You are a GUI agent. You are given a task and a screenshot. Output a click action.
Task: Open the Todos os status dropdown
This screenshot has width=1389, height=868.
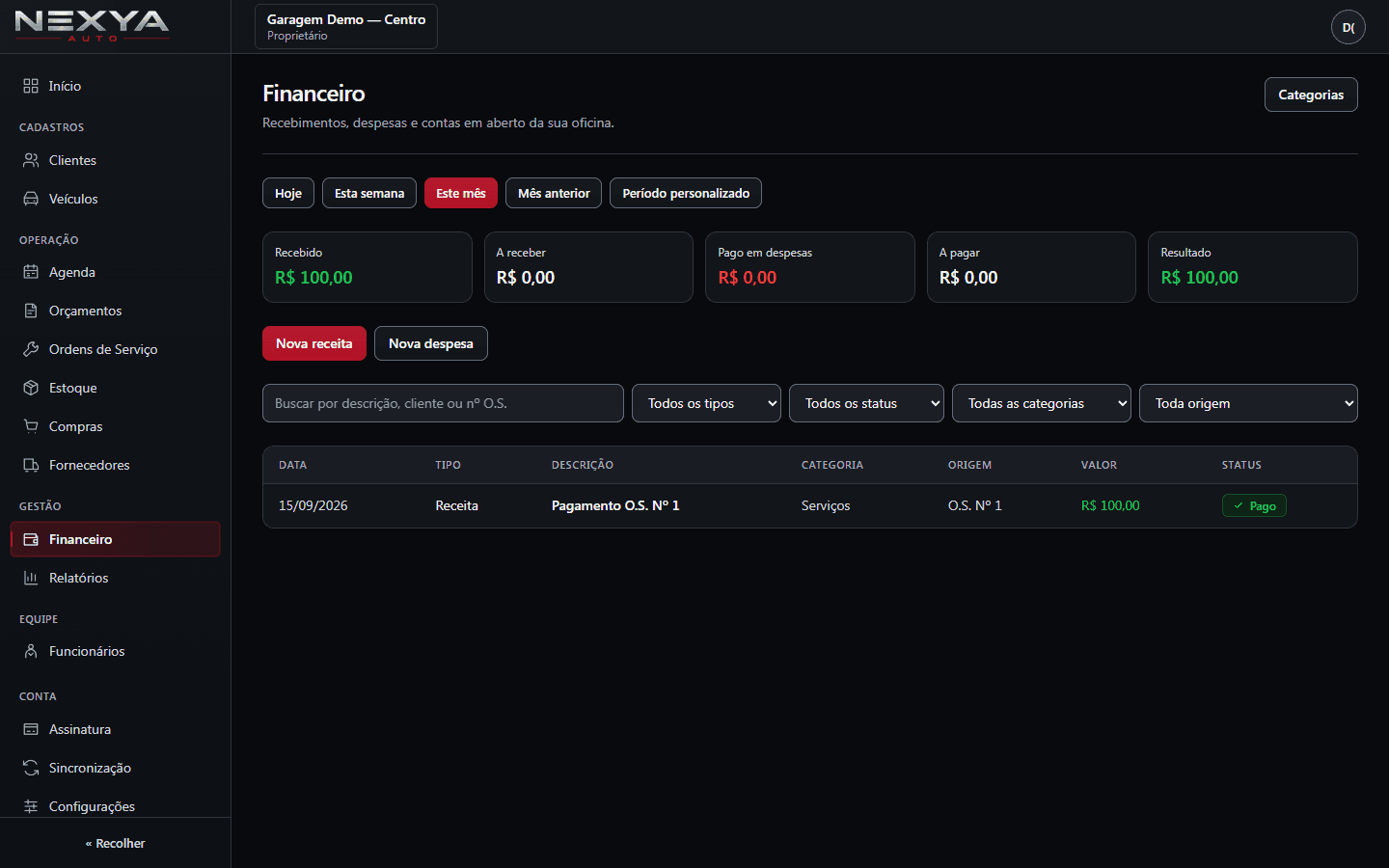click(866, 403)
